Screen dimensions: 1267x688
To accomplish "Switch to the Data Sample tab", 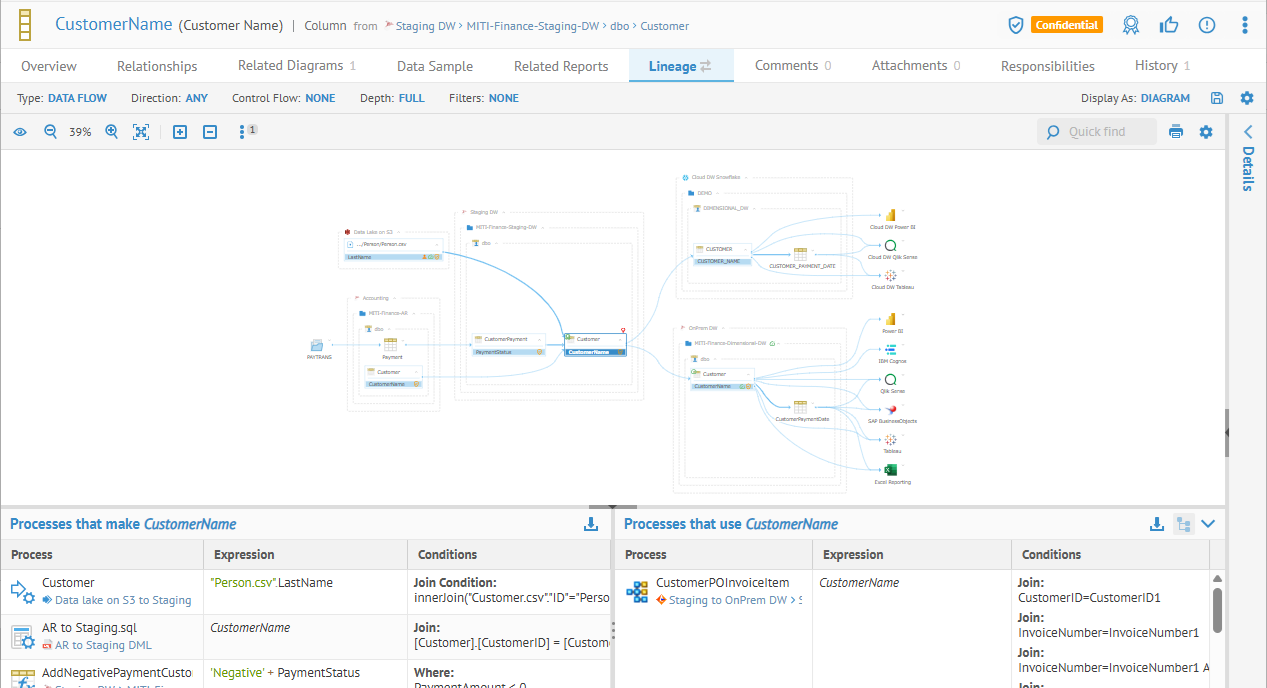I will [435, 66].
